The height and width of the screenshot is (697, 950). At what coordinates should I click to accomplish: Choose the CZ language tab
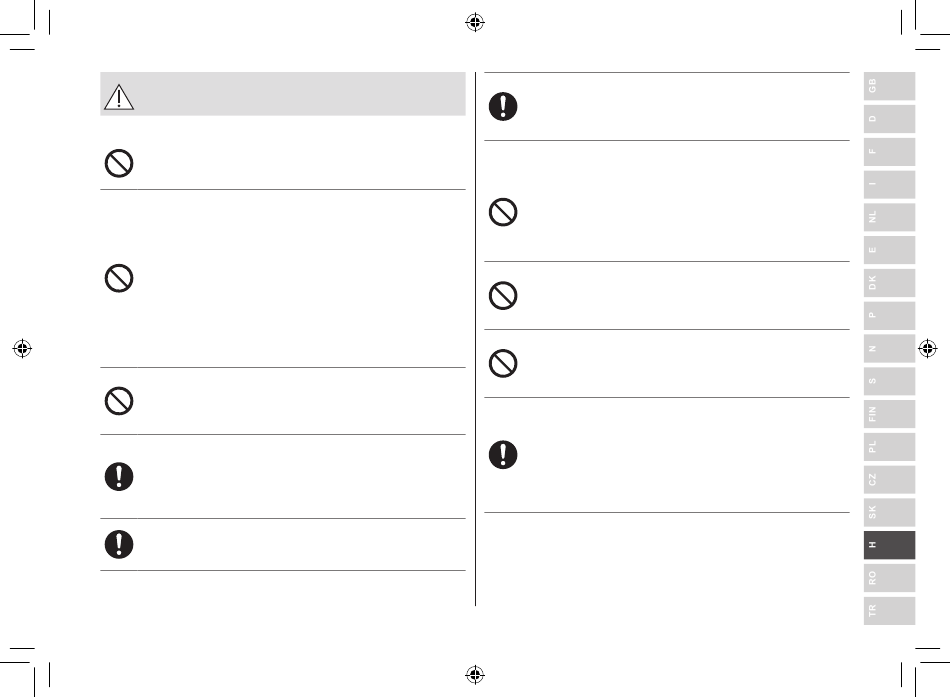889,479
